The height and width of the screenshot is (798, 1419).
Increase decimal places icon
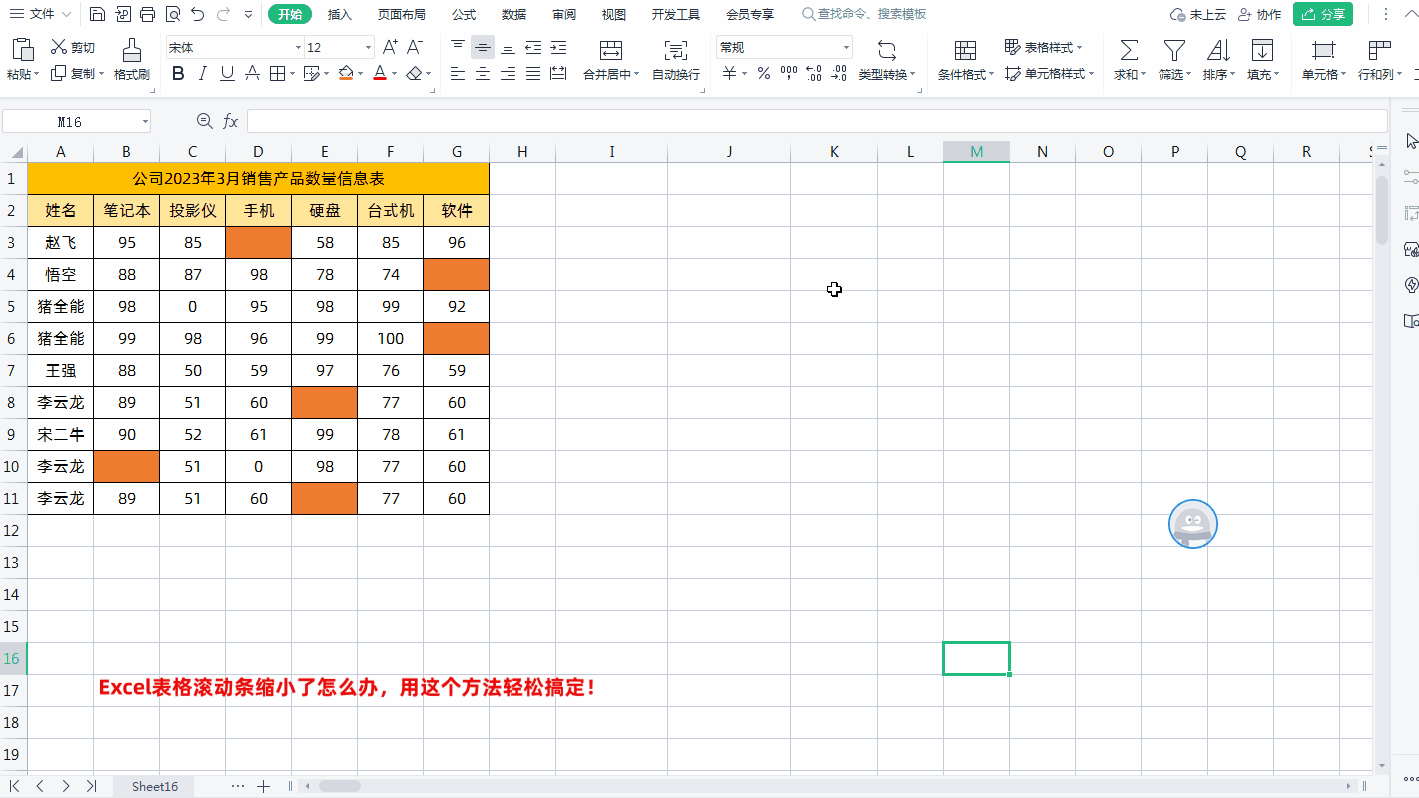click(x=814, y=73)
